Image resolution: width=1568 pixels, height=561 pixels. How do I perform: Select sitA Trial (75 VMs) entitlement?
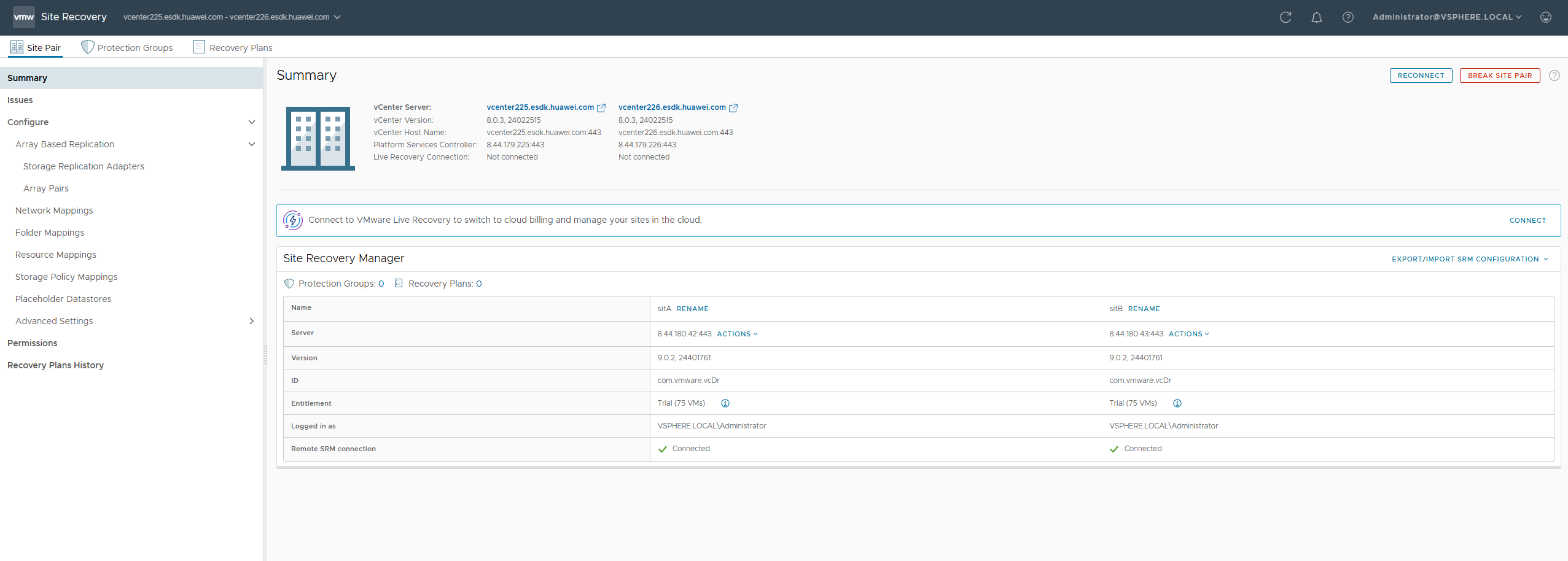[681, 403]
